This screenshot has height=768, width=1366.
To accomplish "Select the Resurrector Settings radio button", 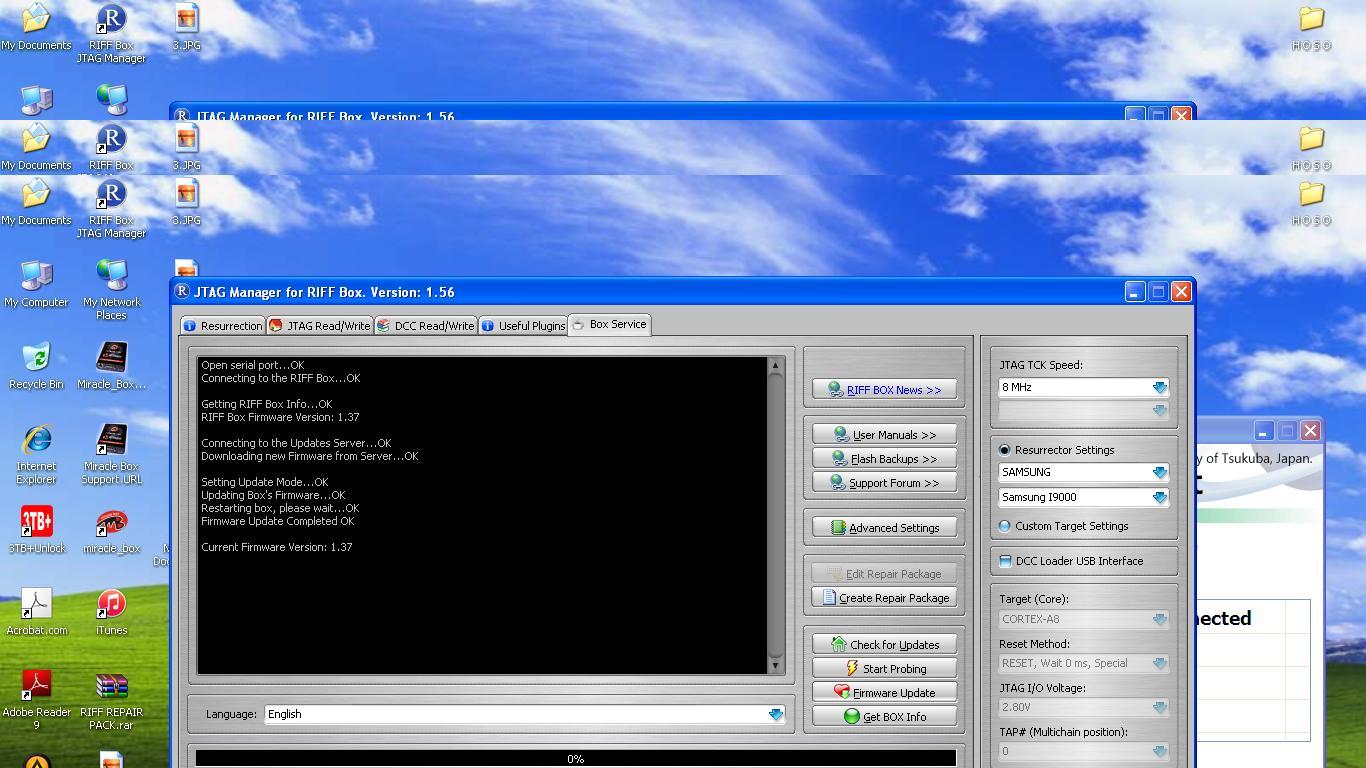I will [x=1005, y=450].
